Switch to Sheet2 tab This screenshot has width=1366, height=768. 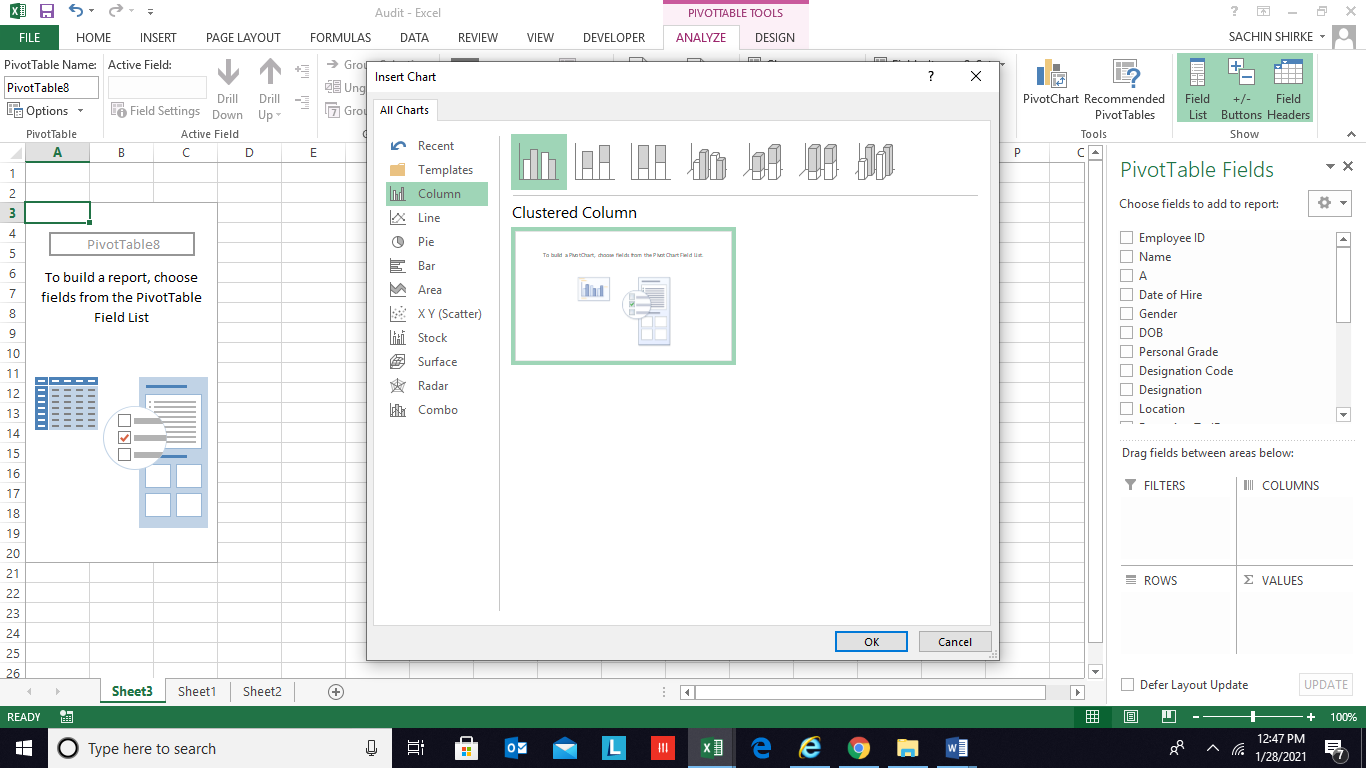point(262,691)
